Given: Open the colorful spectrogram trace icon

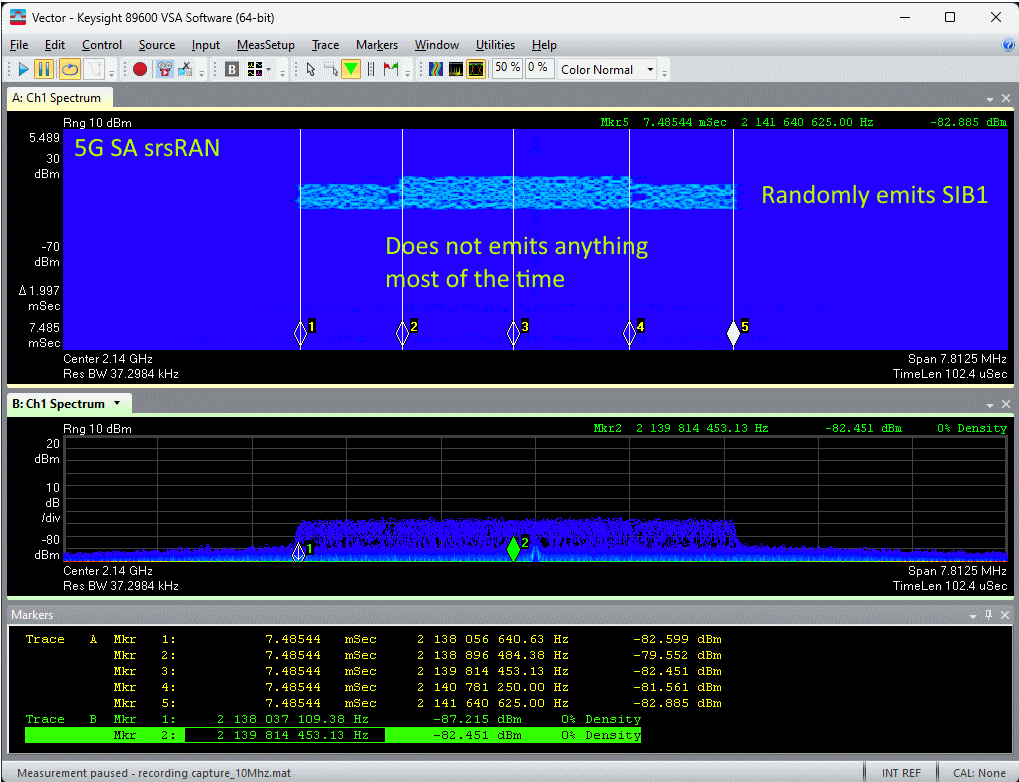Looking at the screenshot, I should tap(435, 68).
